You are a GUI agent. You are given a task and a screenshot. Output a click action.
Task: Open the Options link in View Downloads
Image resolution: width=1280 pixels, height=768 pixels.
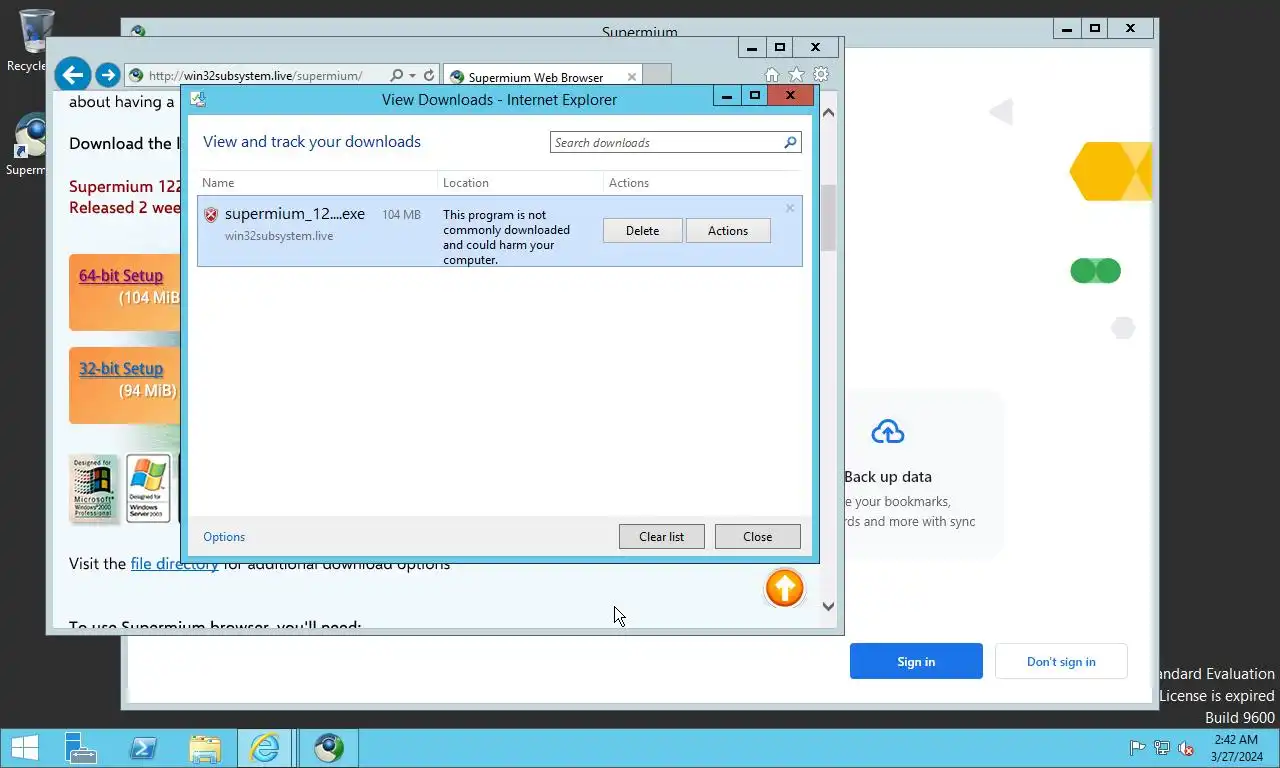pyautogui.click(x=224, y=537)
